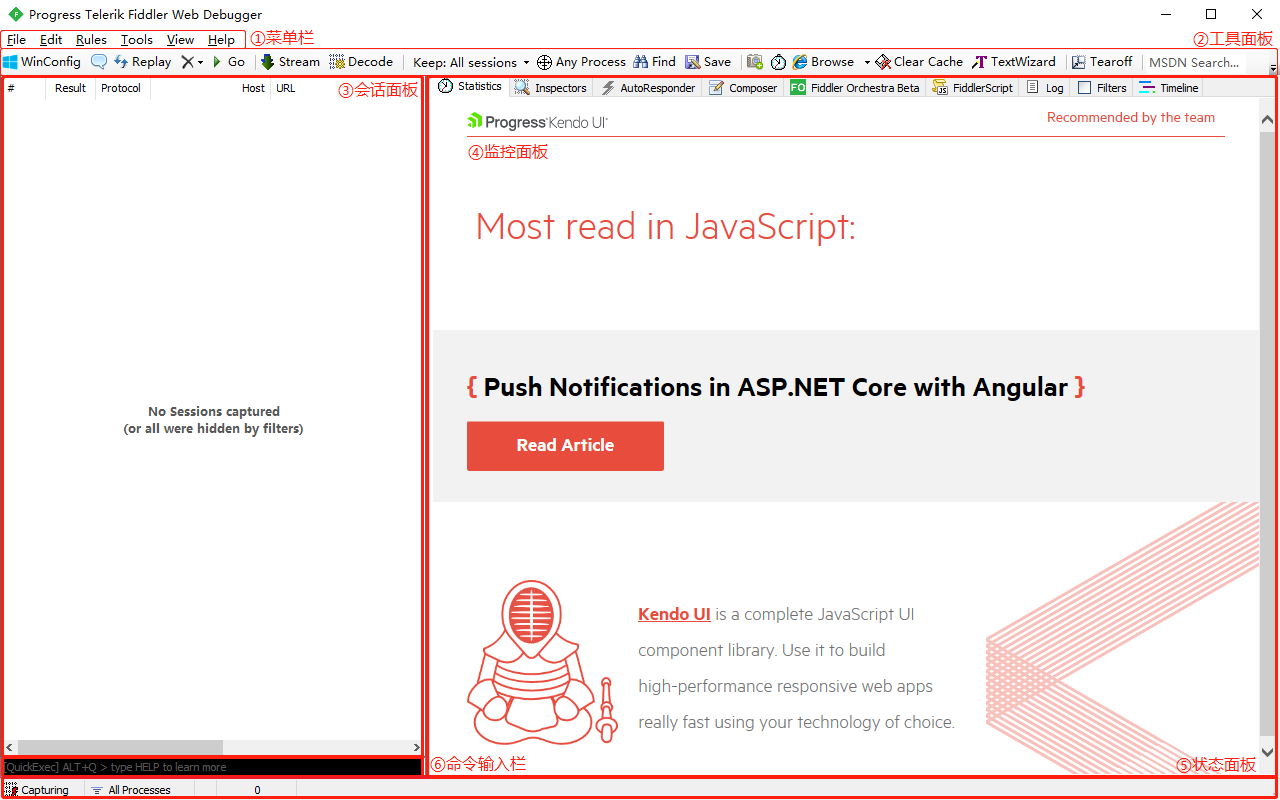
Task: Switch to the Statistics tab
Action: click(470, 87)
